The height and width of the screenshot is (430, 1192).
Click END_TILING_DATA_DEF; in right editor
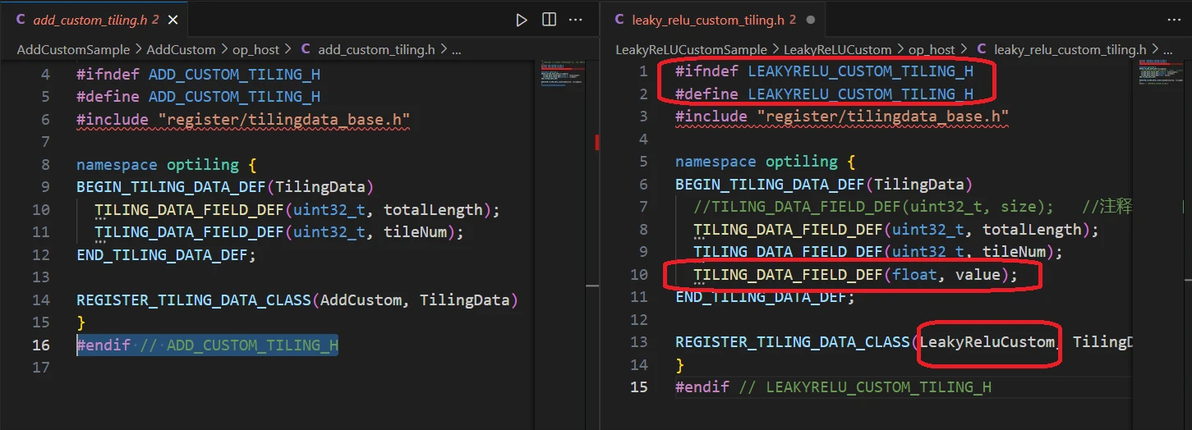tap(766, 297)
